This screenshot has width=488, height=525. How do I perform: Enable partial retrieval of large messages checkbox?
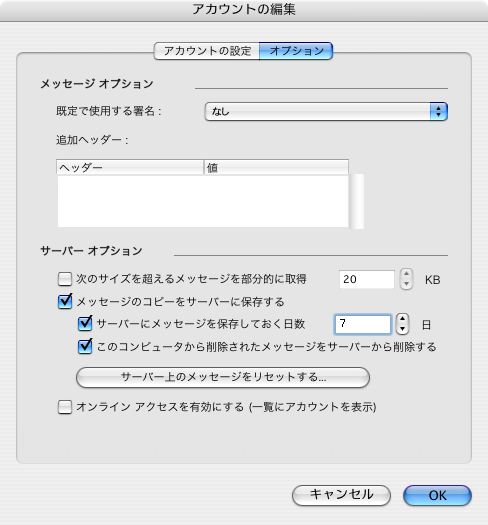(65, 279)
